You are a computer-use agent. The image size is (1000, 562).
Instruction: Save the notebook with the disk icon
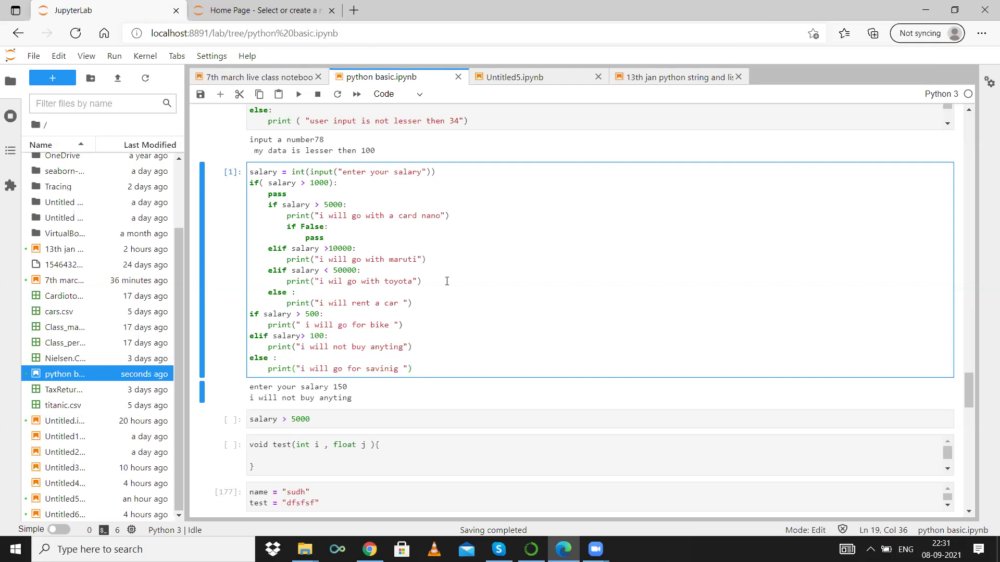pyautogui.click(x=200, y=94)
